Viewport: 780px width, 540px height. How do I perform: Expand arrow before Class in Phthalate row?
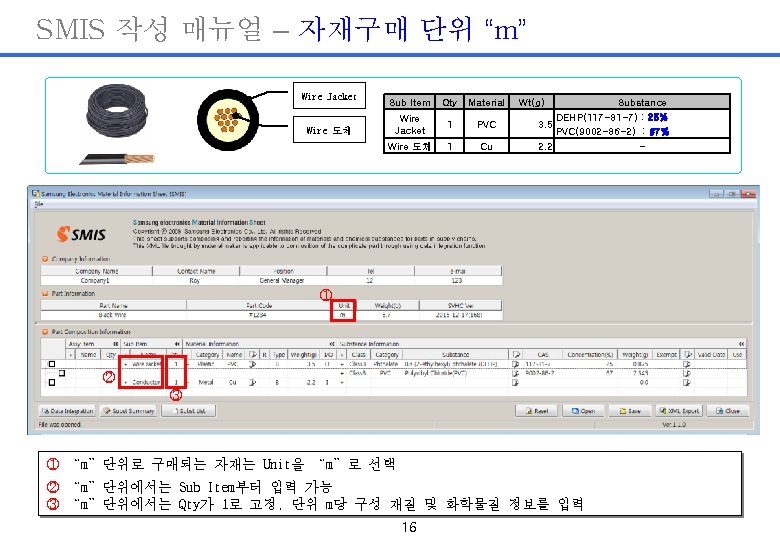(x=342, y=364)
